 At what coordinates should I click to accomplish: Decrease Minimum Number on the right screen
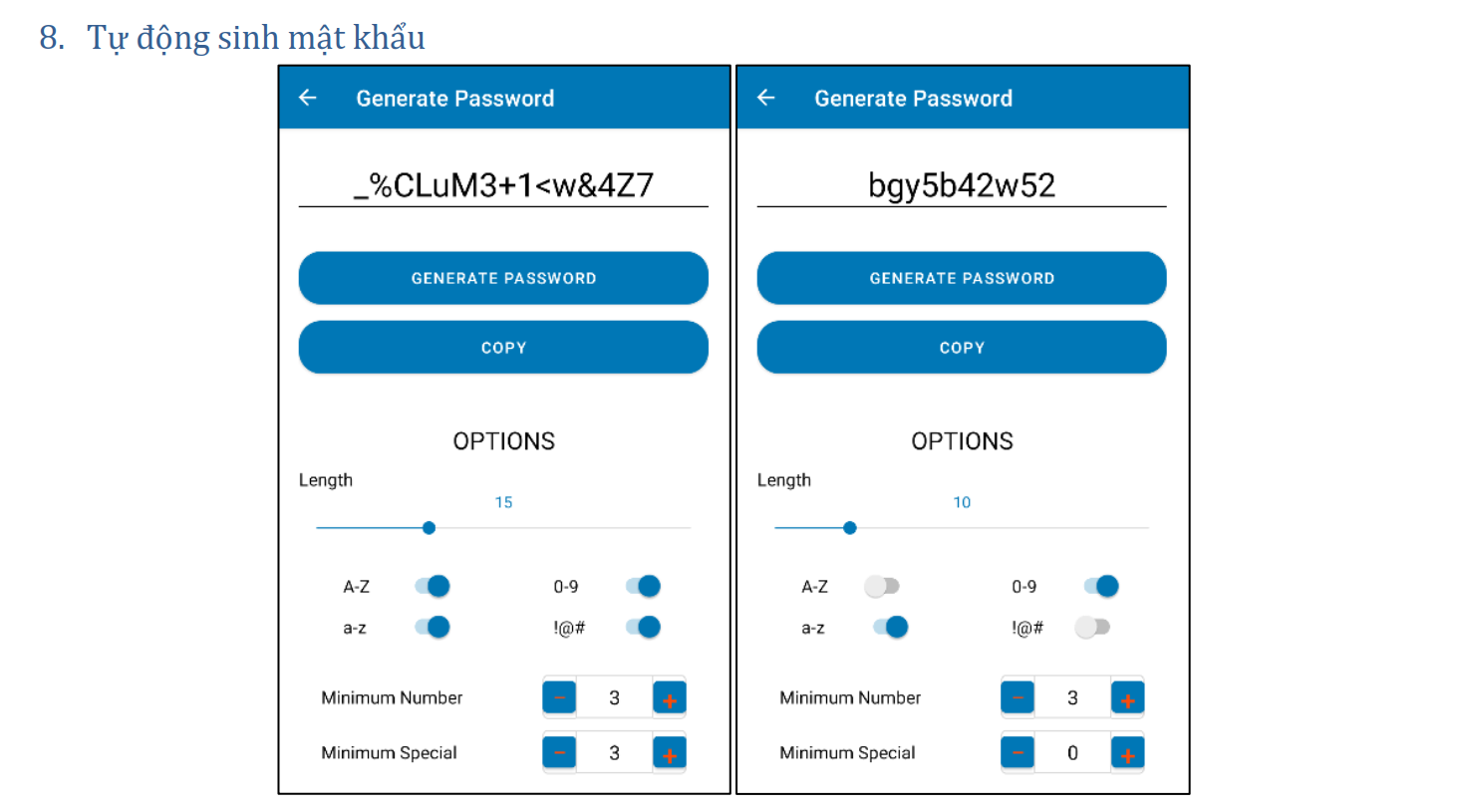click(1018, 697)
